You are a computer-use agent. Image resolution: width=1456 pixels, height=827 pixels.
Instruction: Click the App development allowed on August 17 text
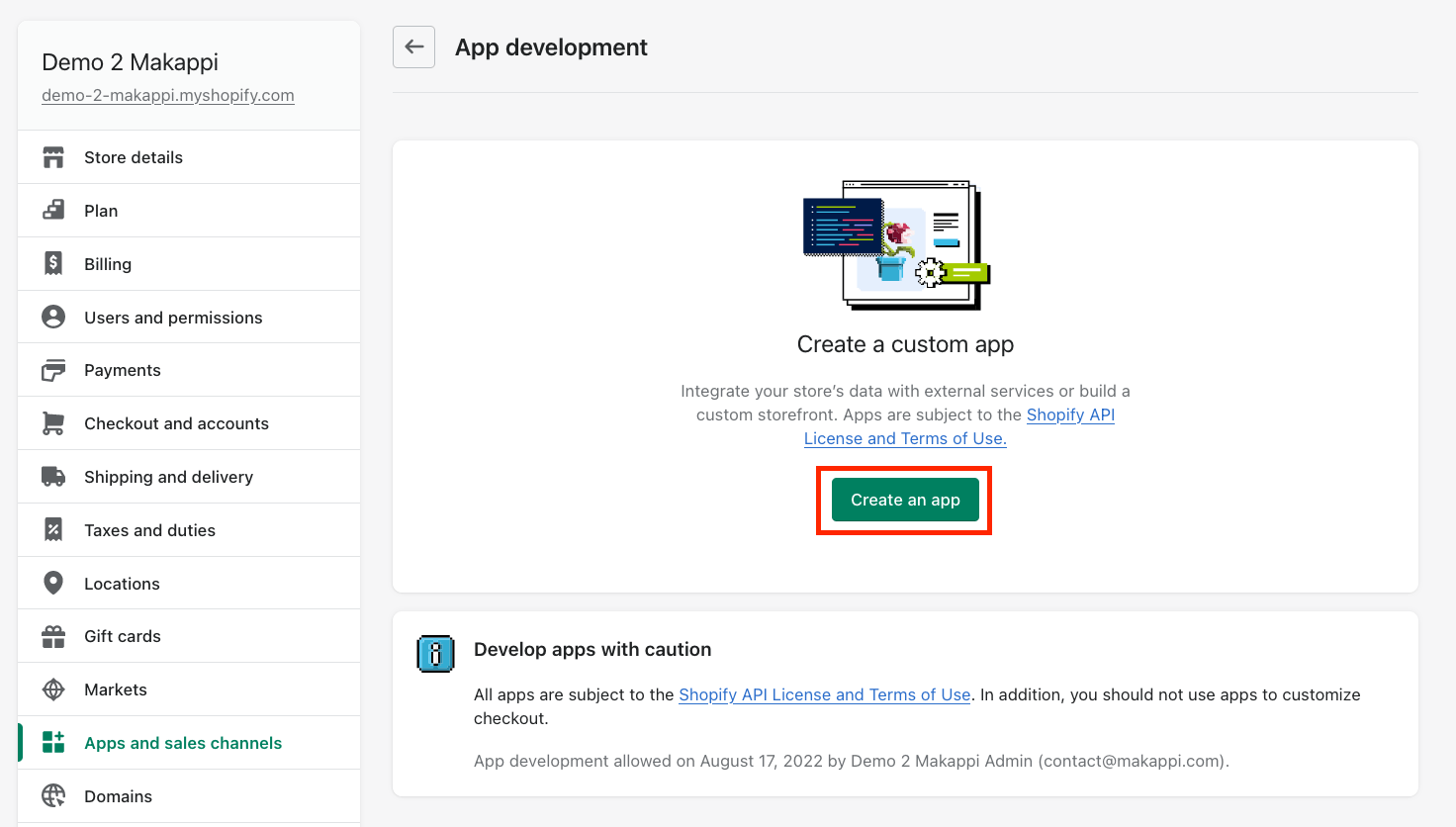(x=852, y=761)
